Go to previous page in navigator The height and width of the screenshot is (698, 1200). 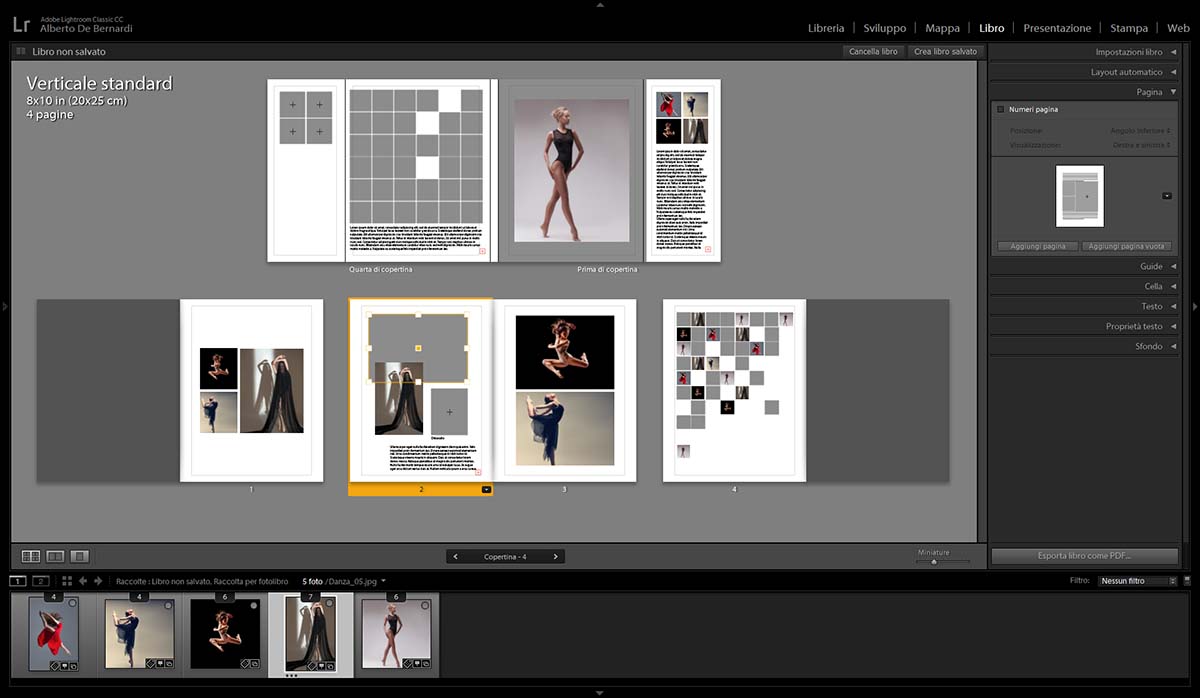[456, 556]
